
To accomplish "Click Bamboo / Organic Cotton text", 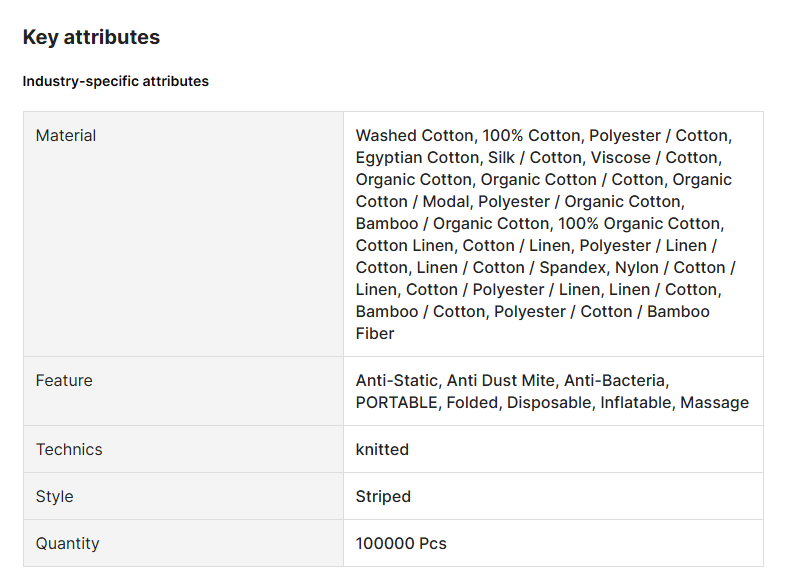I will [x=452, y=223].
